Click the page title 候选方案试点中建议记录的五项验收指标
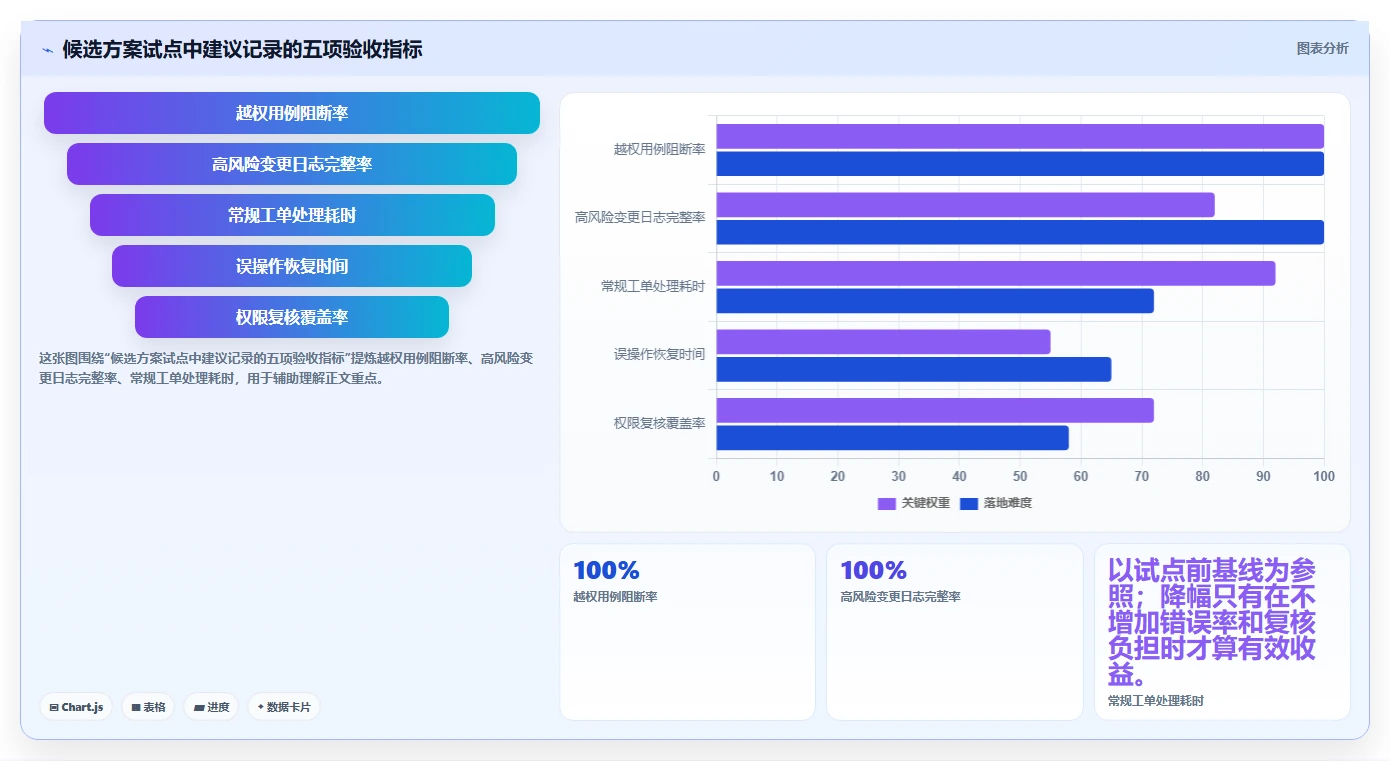Image resolution: width=1390 pixels, height=761 pixels. (242, 49)
